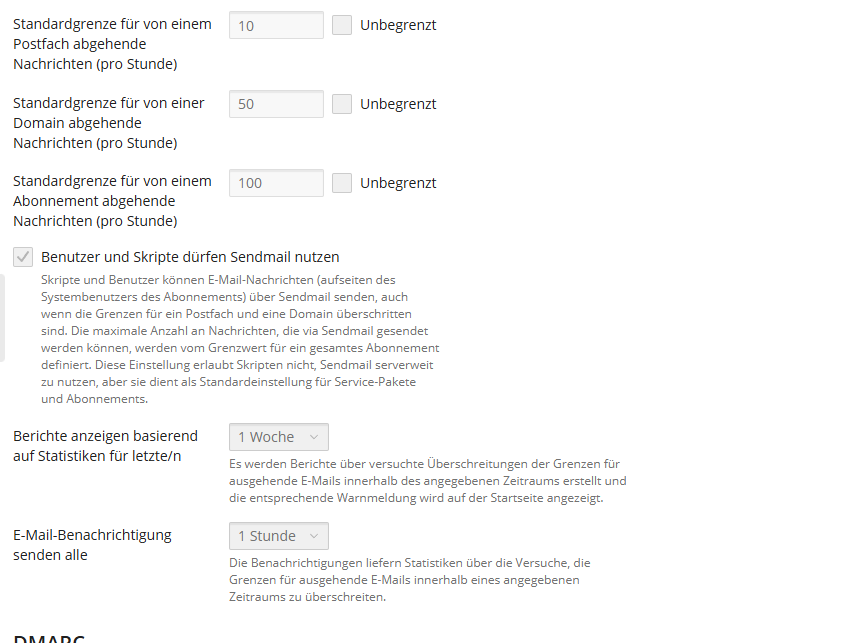Click 'Benutzer und Skripte dürfen Sendmail nutzen' label
This screenshot has height=643, width=851.
pos(190,257)
